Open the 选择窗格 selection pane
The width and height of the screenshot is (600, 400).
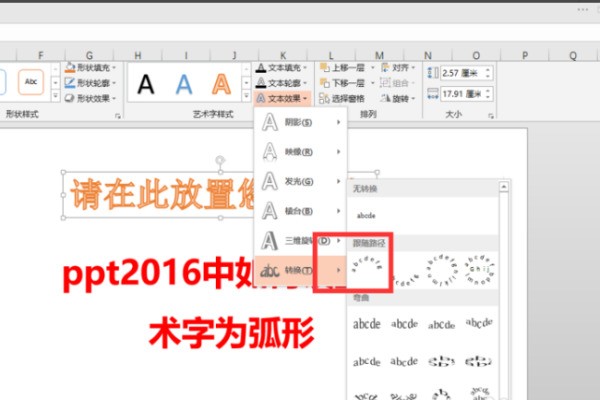click(x=342, y=99)
